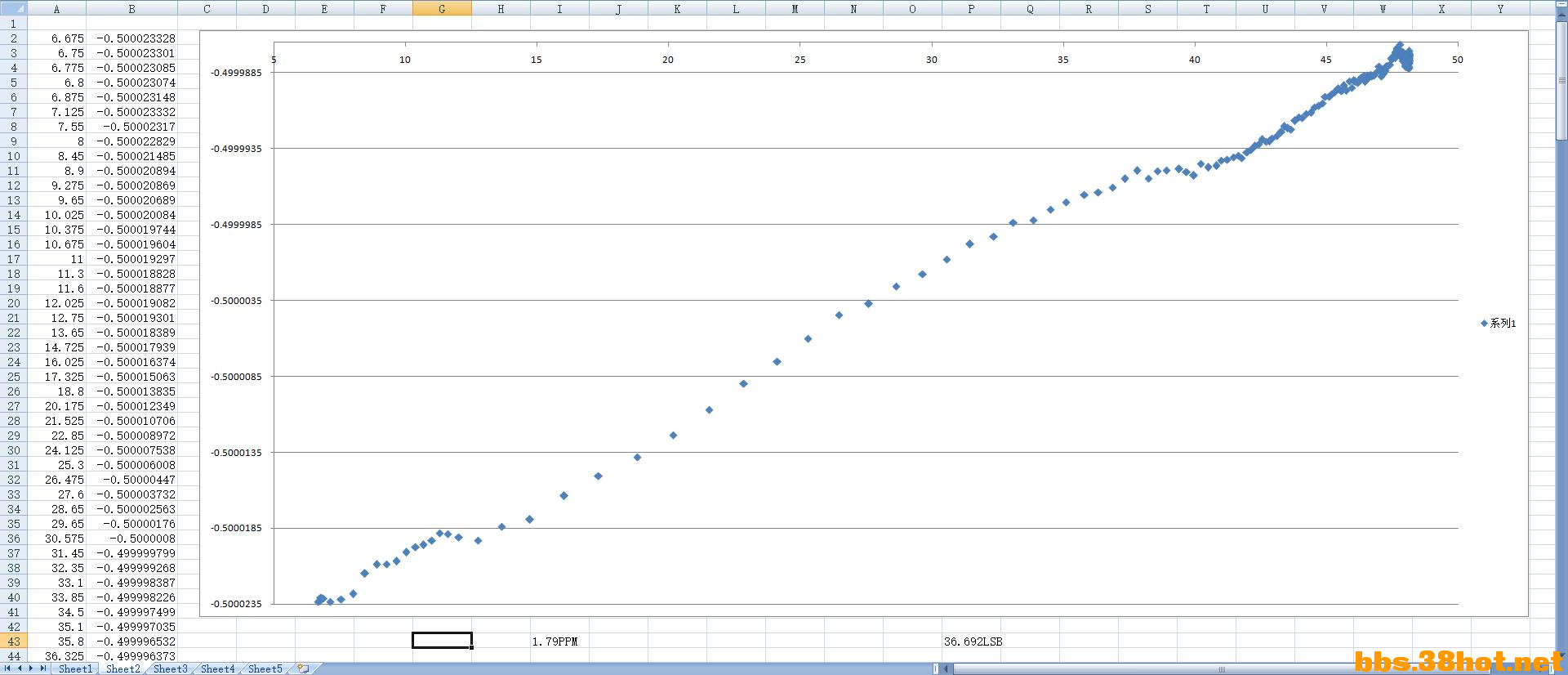This screenshot has width=1568, height=675.
Task: Select column A header
Action: (x=56, y=9)
